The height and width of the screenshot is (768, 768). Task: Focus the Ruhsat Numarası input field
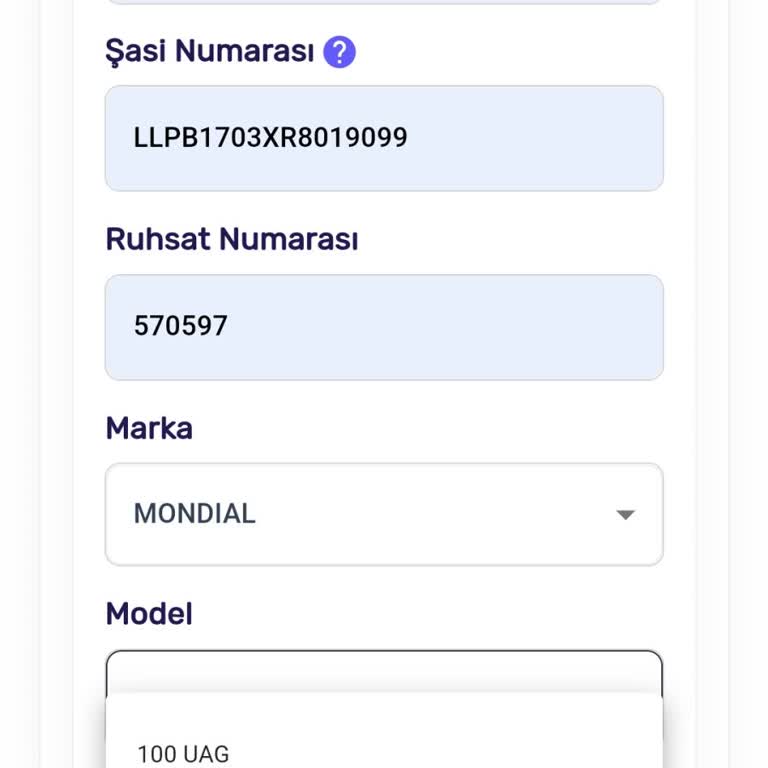[383, 327]
